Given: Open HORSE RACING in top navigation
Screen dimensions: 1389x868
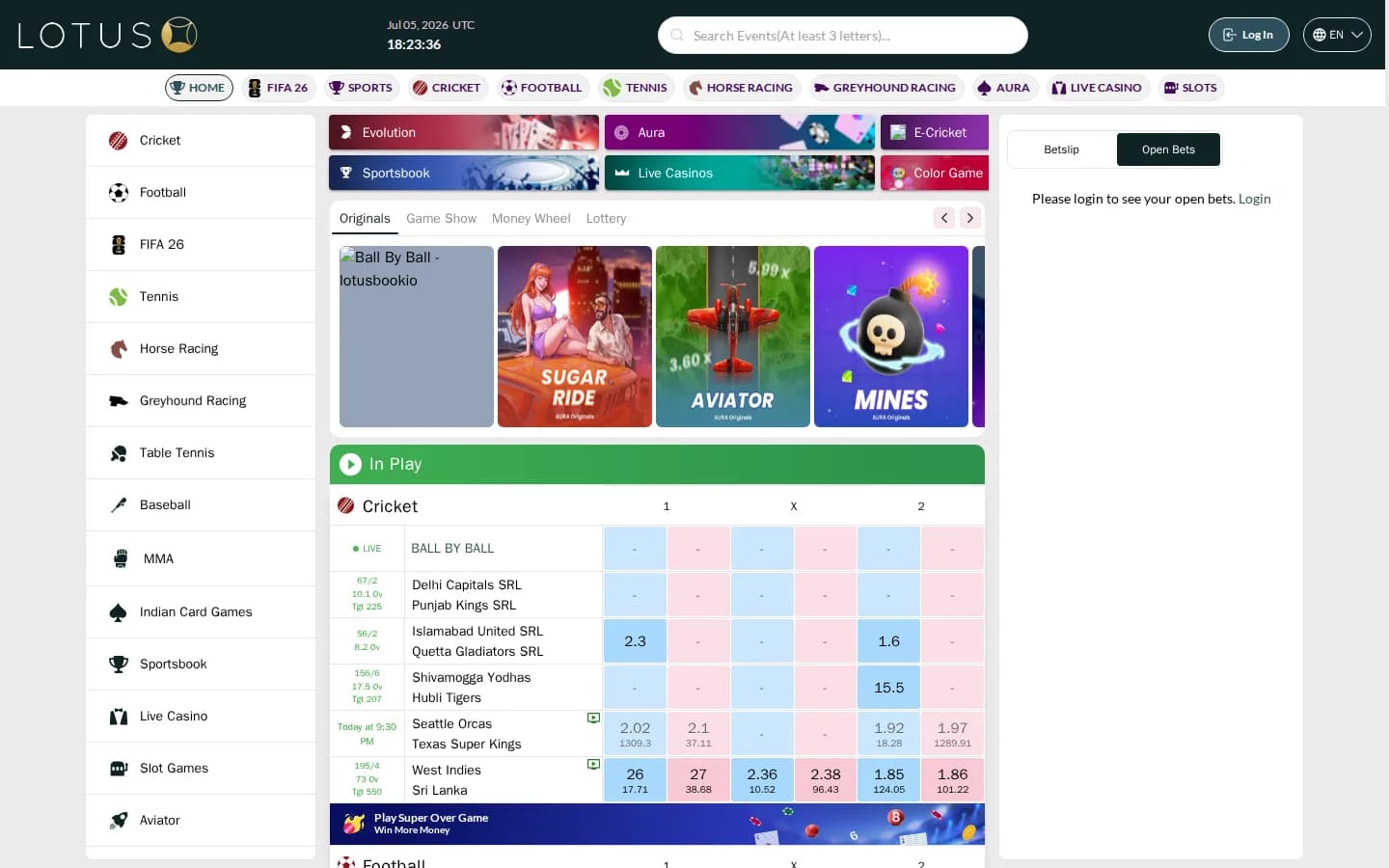Looking at the screenshot, I should coord(741,88).
